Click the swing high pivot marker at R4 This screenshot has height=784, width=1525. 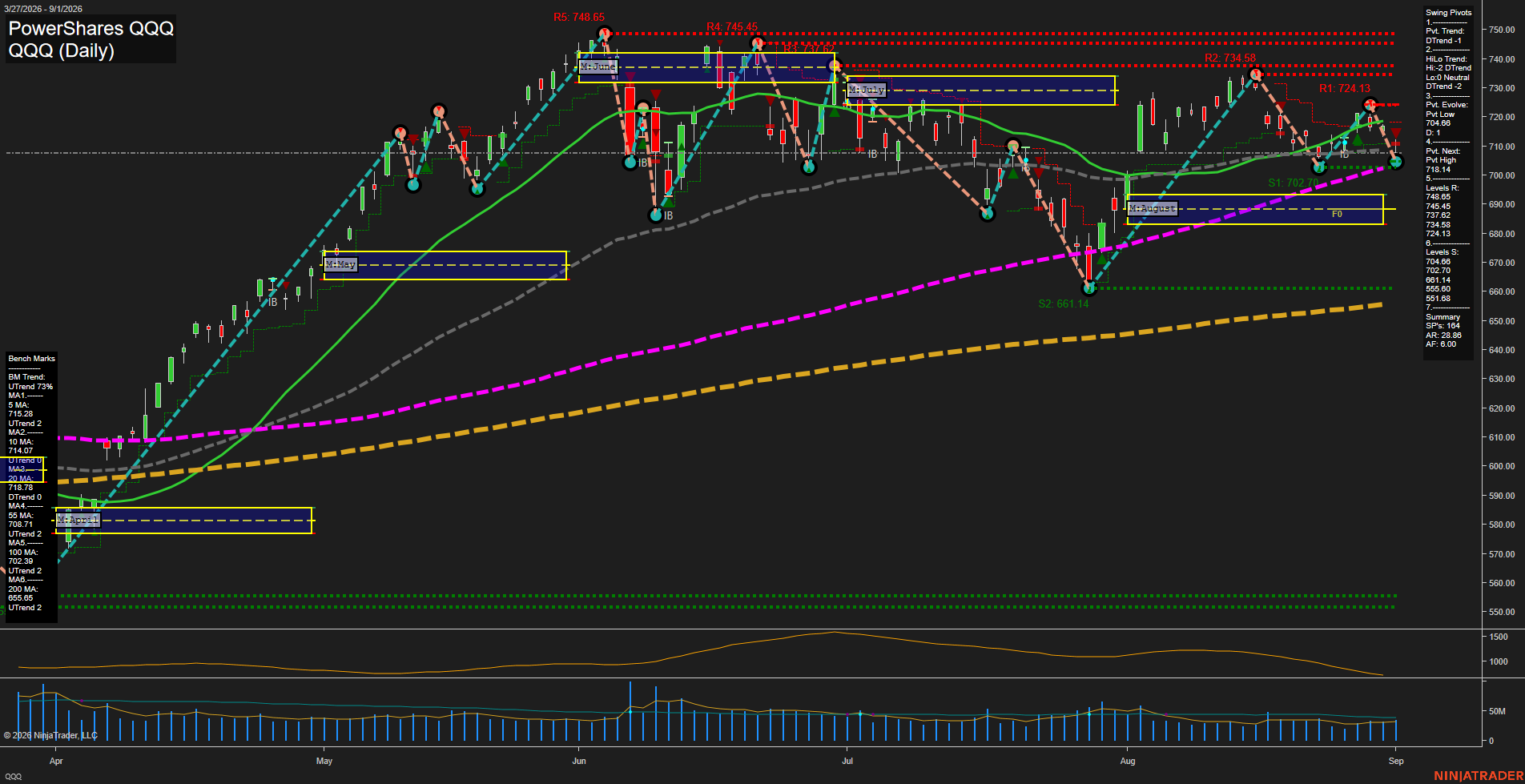click(758, 43)
